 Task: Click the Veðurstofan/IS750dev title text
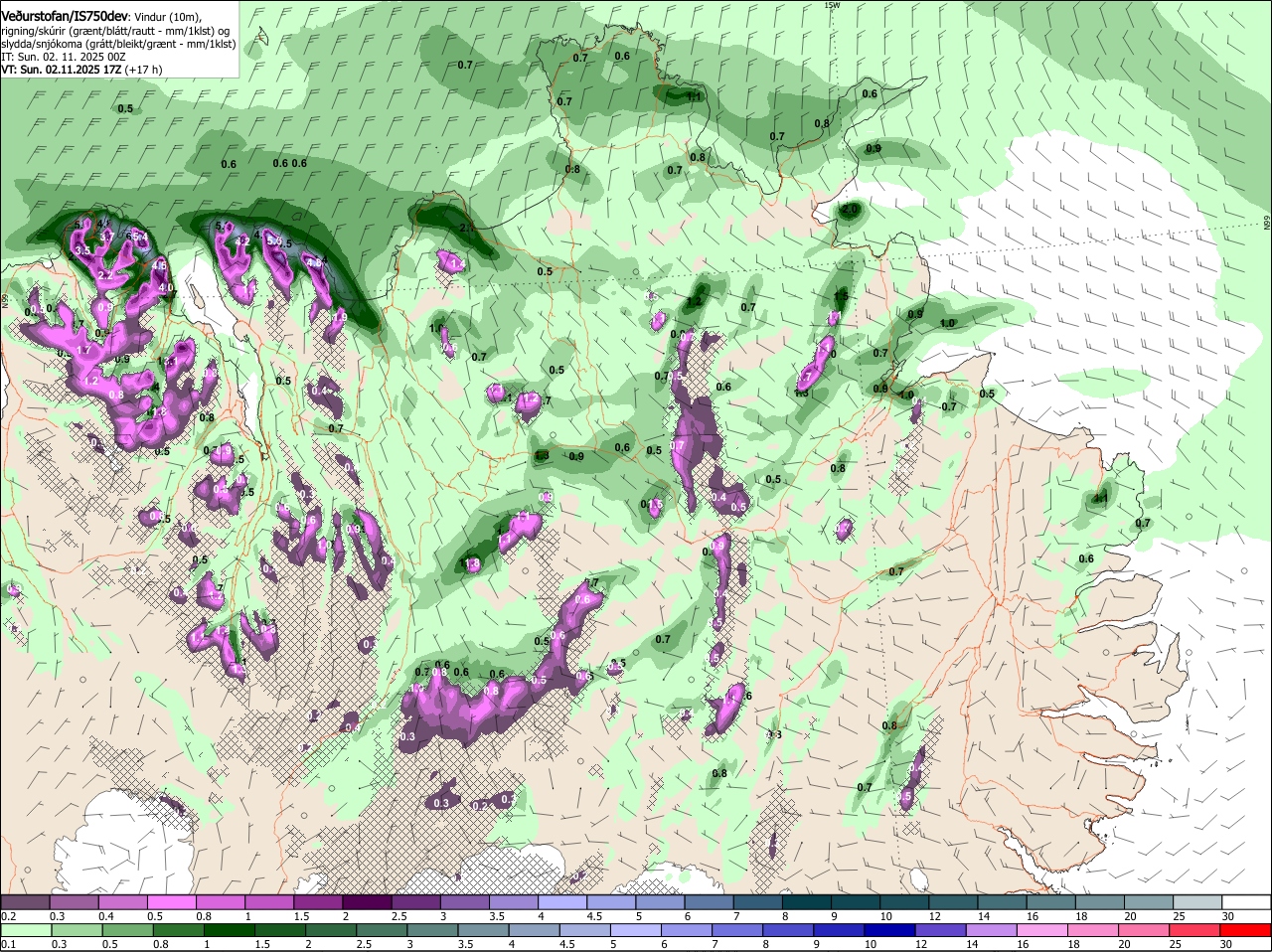[x=65, y=17]
